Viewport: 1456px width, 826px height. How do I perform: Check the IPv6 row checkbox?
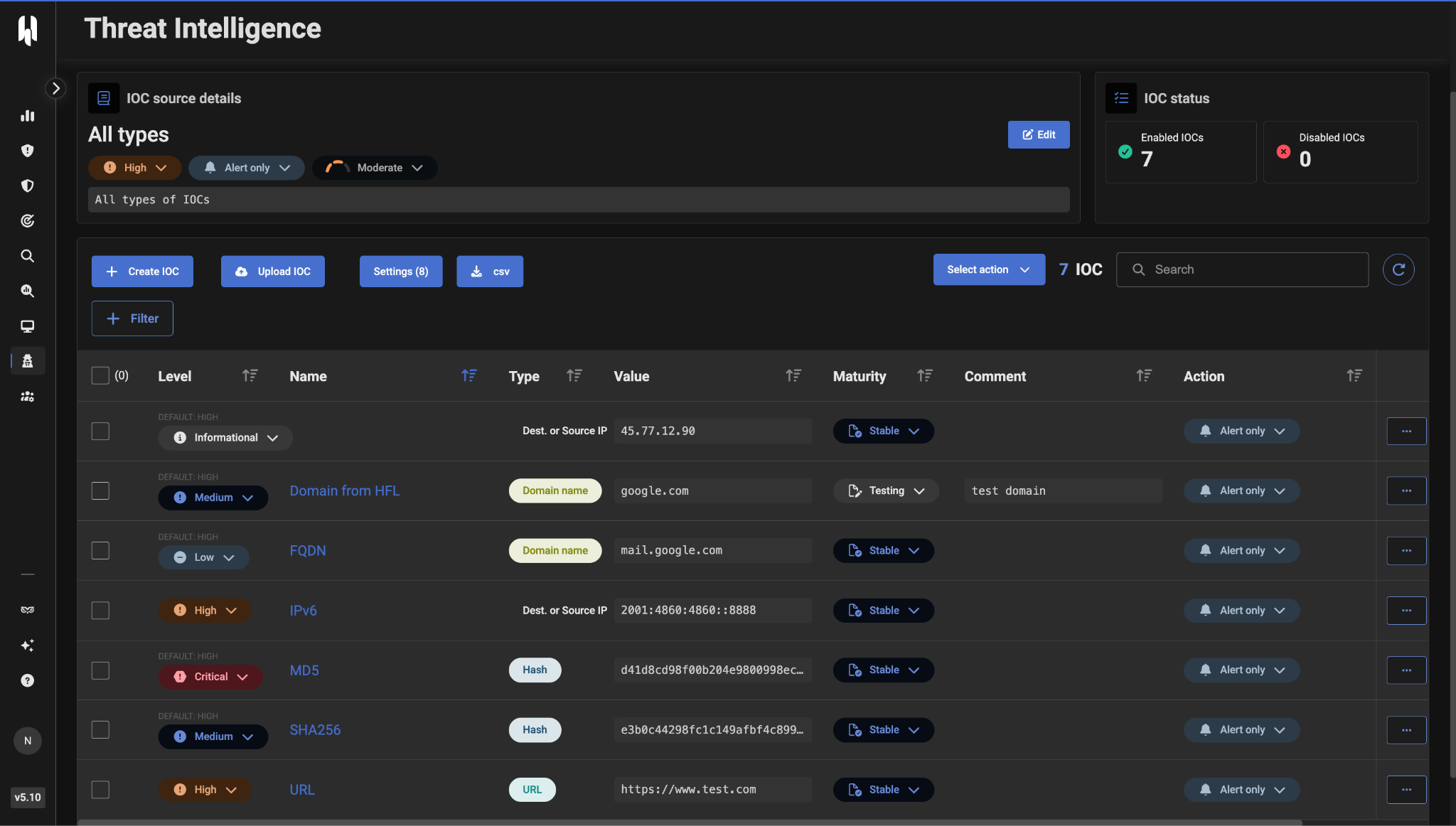[x=100, y=610]
